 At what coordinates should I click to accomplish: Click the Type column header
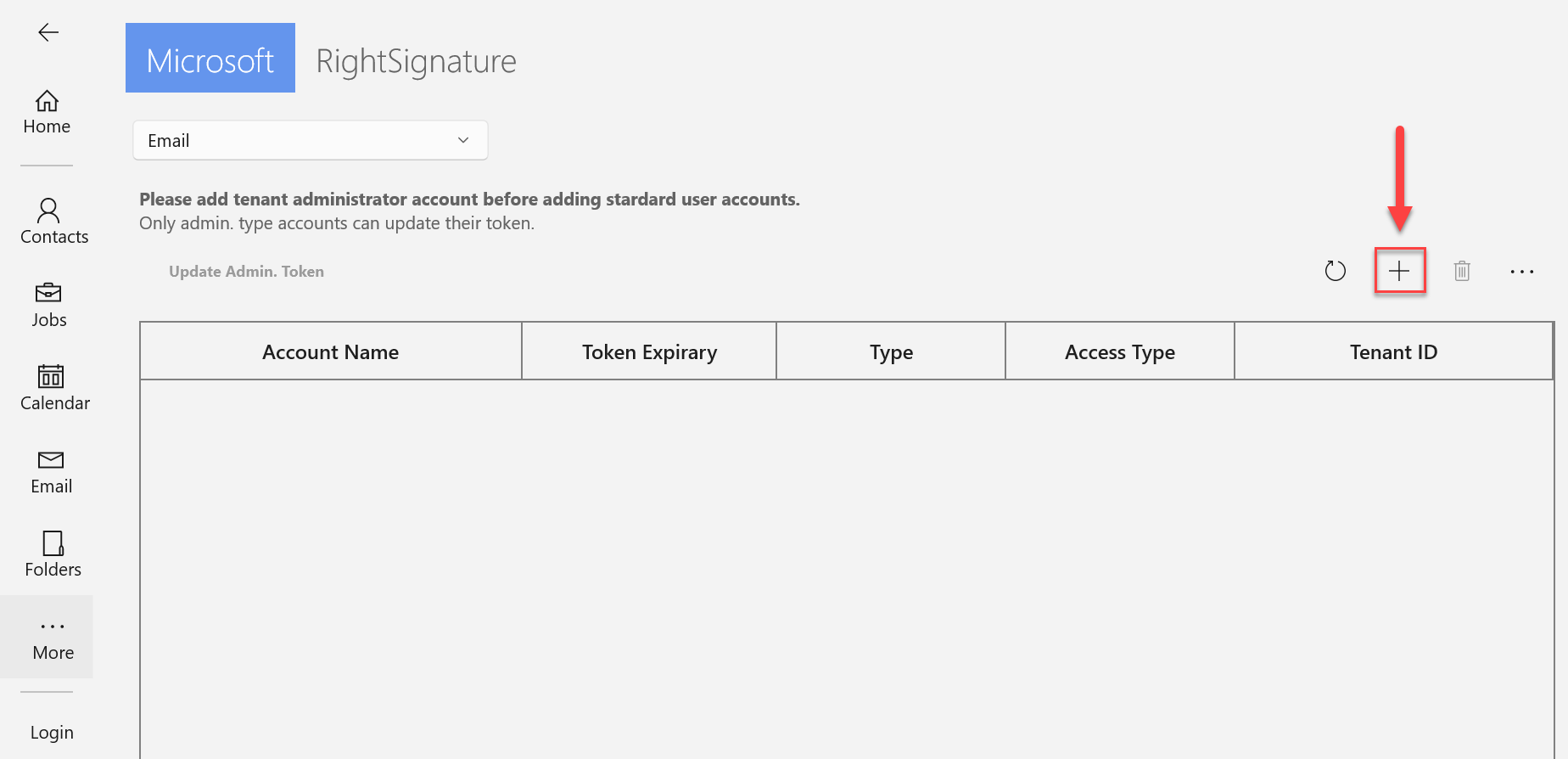click(891, 351)
